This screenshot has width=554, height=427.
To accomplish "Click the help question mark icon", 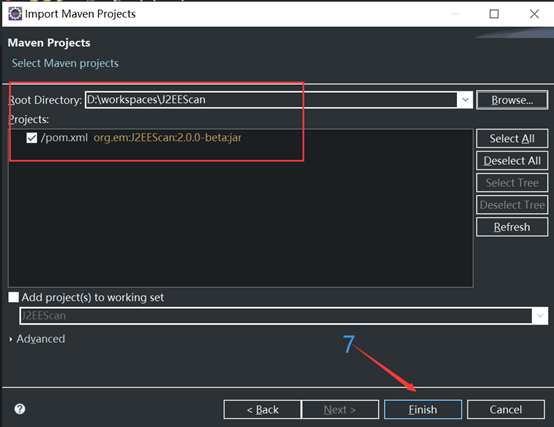I will tap(20, 409).
